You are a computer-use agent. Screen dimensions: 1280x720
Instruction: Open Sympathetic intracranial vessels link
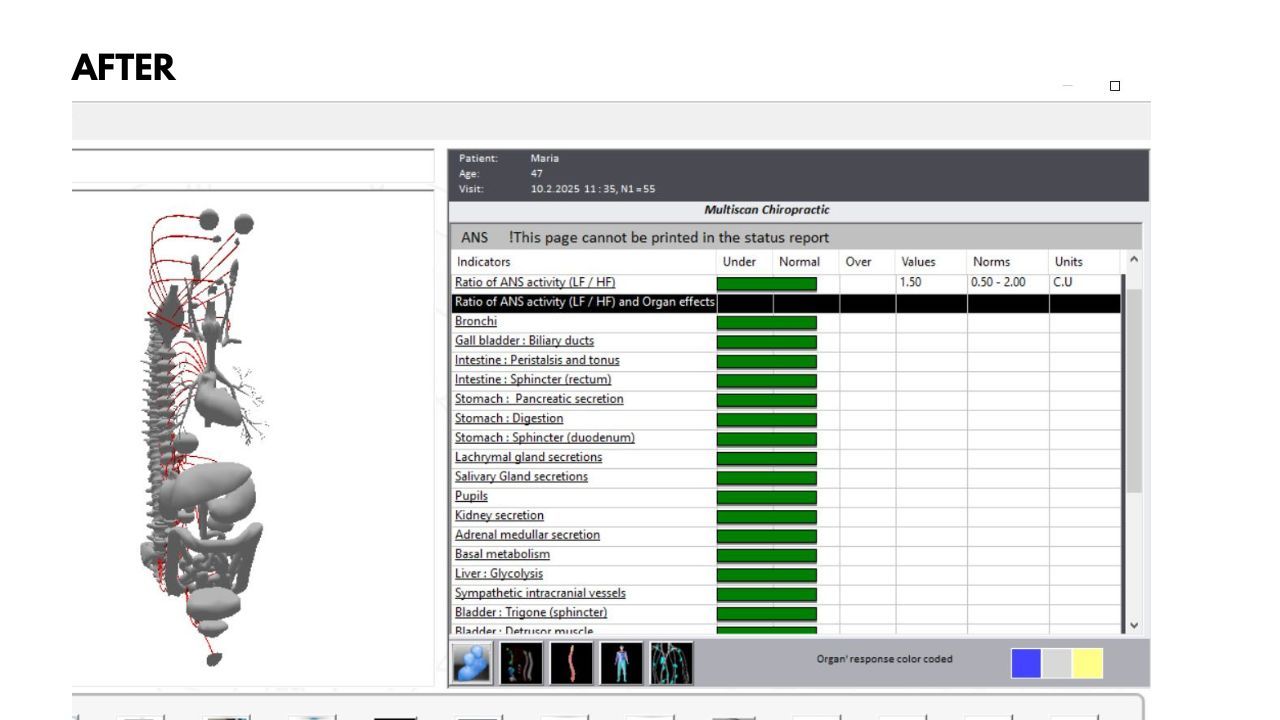(x=540, y=593)
